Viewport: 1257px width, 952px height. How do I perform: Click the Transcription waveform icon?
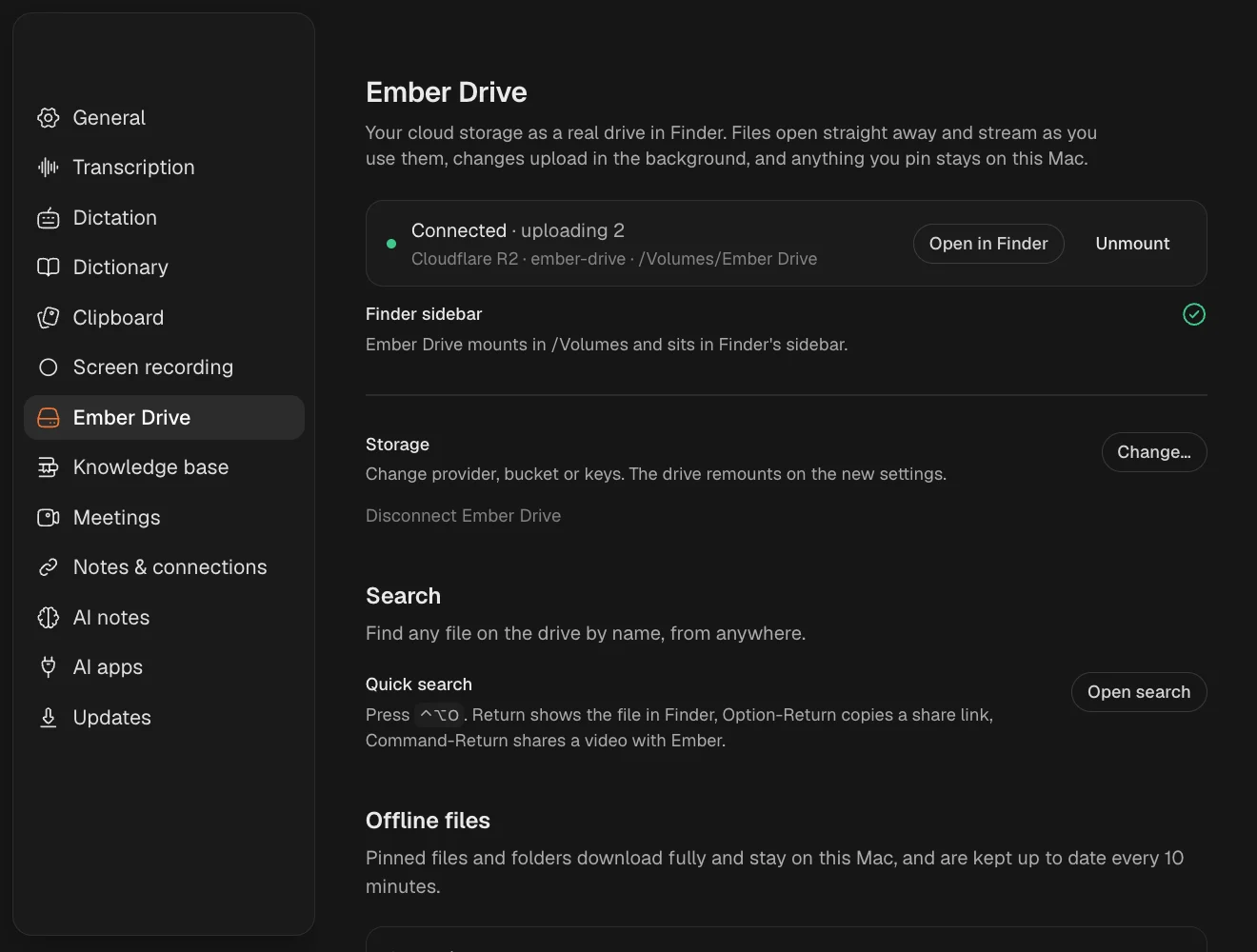click(49, 168)
